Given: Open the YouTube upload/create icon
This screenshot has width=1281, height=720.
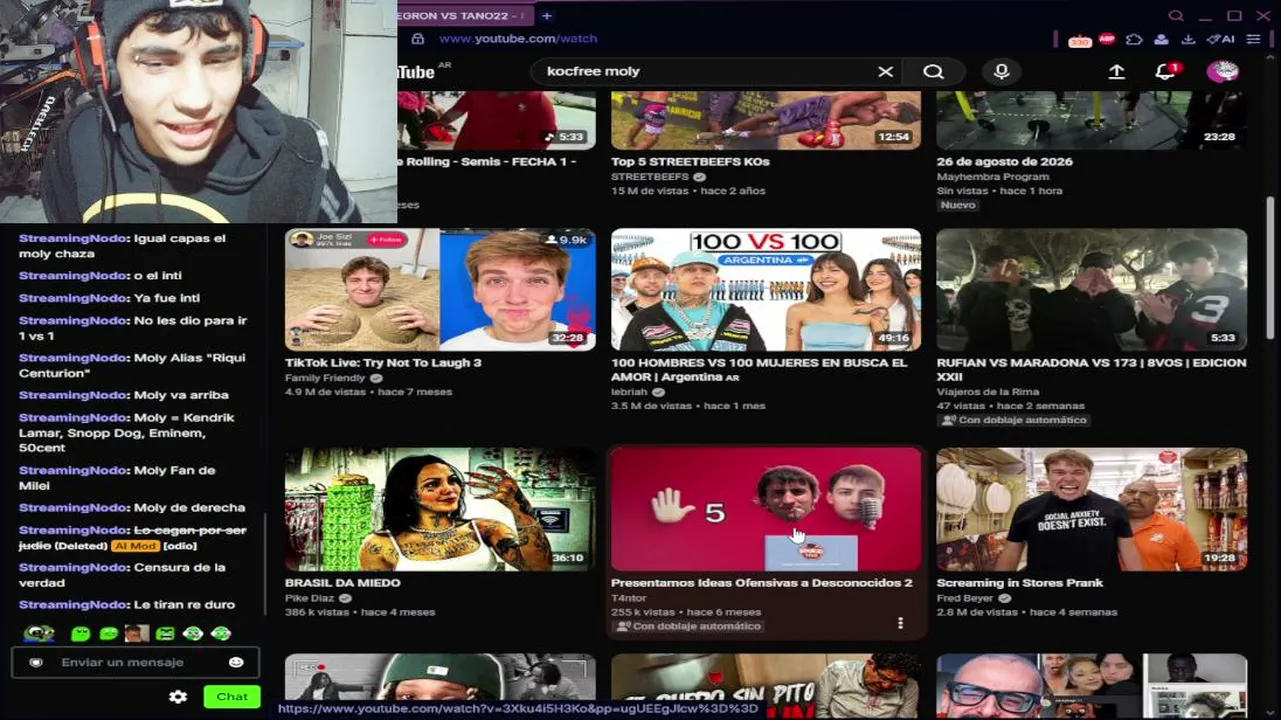Looking at the screenshot, I should (x=1117, y=72).
